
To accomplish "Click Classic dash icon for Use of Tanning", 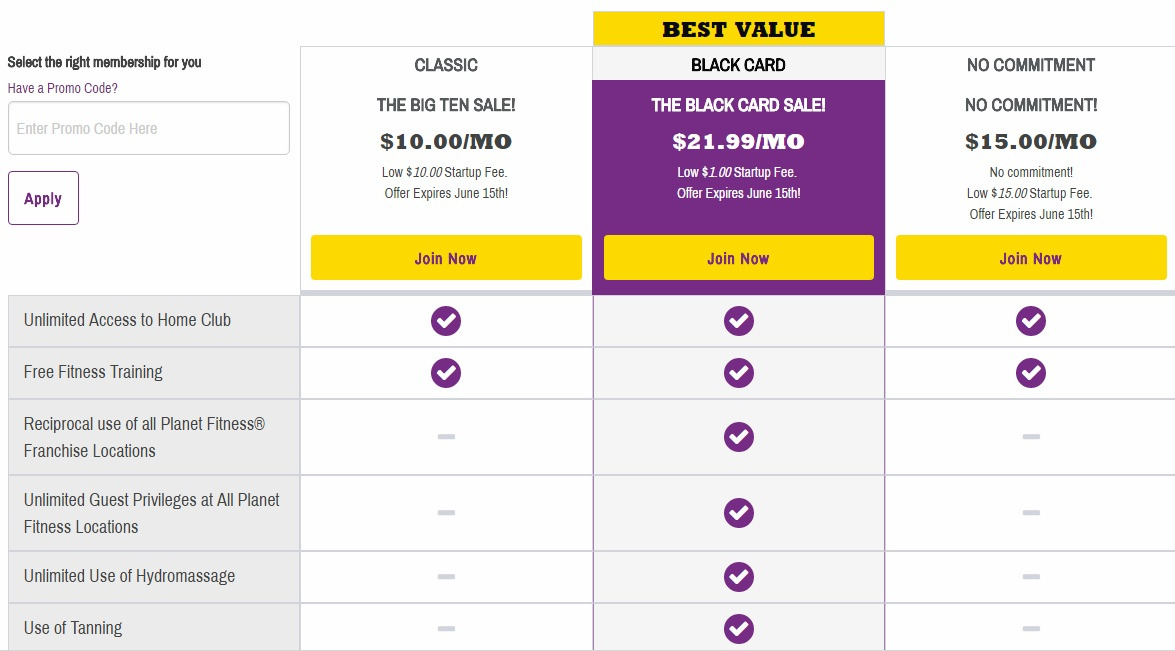I will (446, 629).
